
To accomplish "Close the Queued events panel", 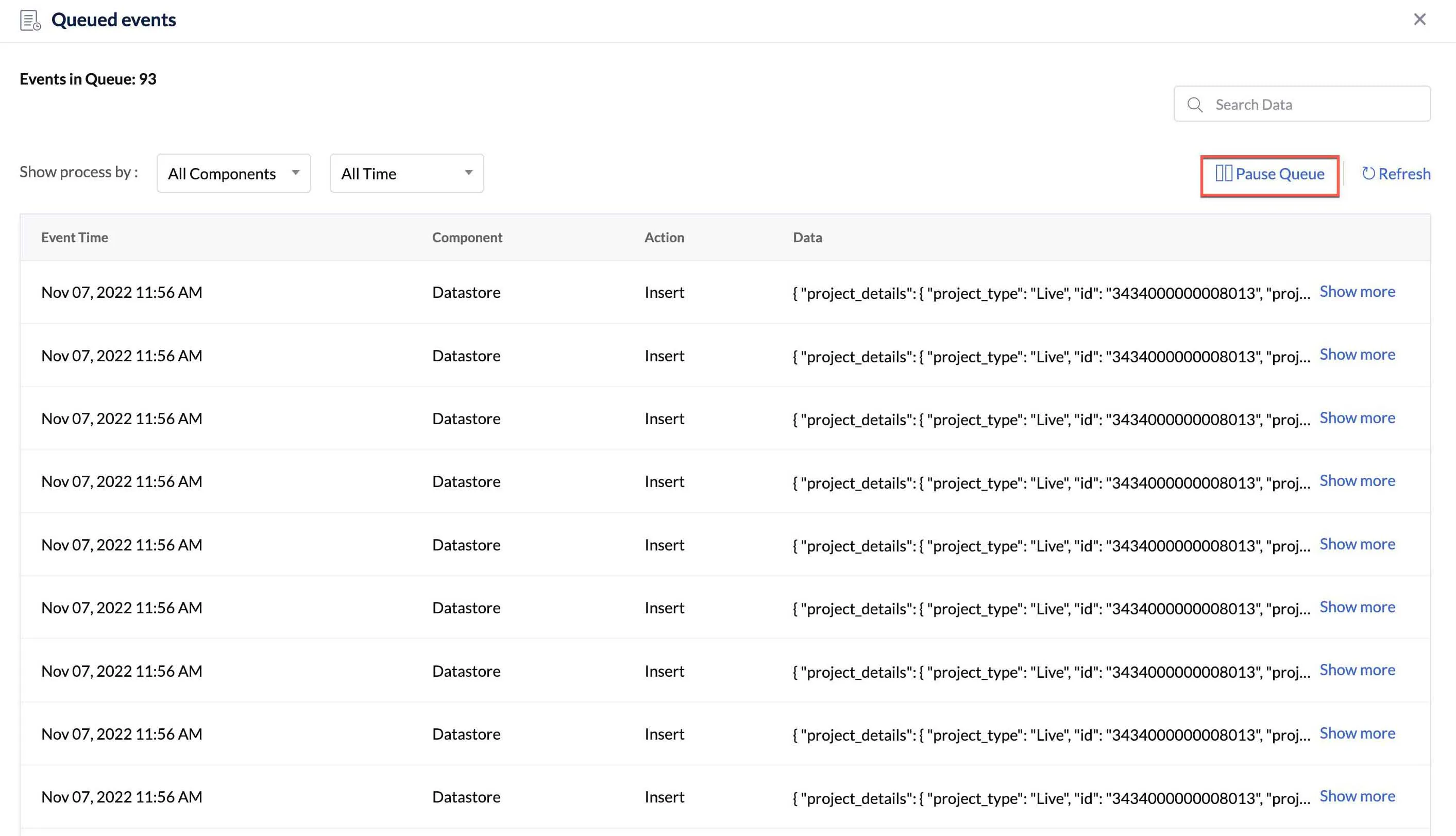I will pyautogui.click(x=1419, y=20).
